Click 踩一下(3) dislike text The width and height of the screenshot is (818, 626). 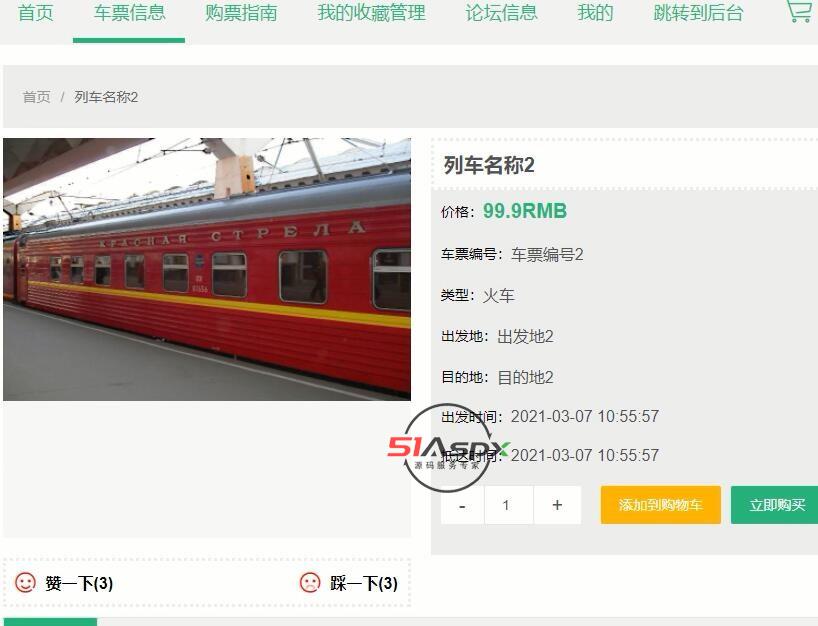click(x=364, y=583)
